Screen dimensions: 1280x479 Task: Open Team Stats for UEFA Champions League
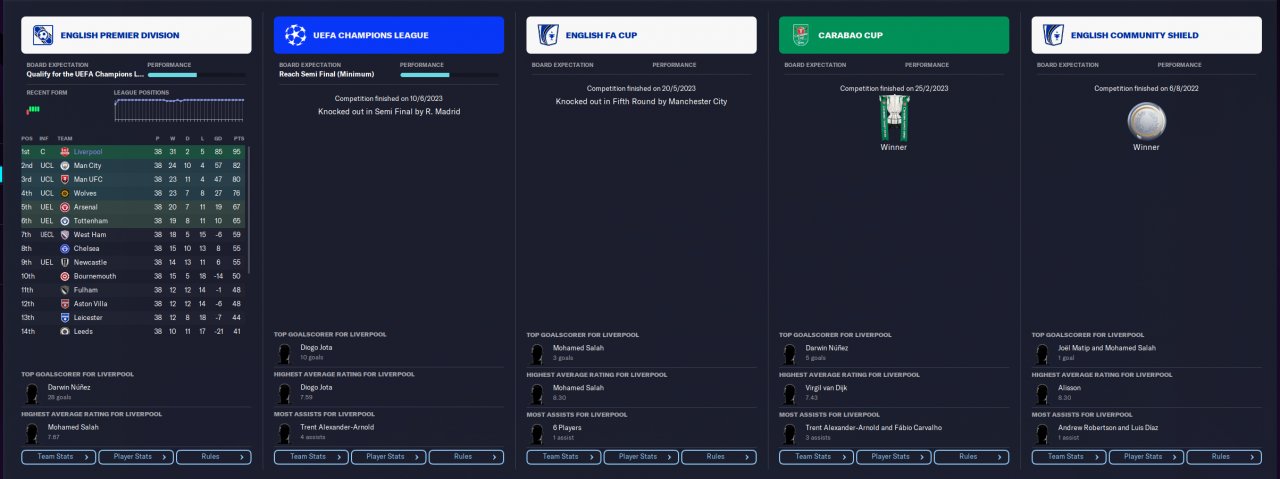point(312,457)
